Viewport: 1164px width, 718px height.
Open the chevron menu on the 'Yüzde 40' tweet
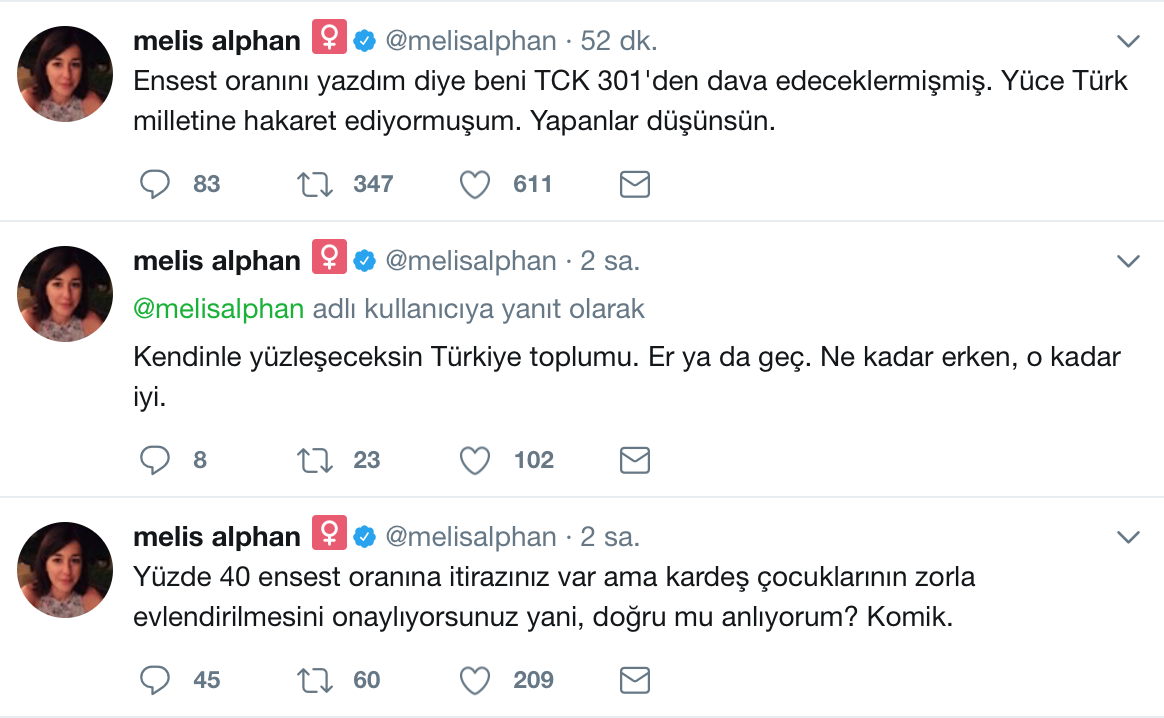click(1128, 537)
